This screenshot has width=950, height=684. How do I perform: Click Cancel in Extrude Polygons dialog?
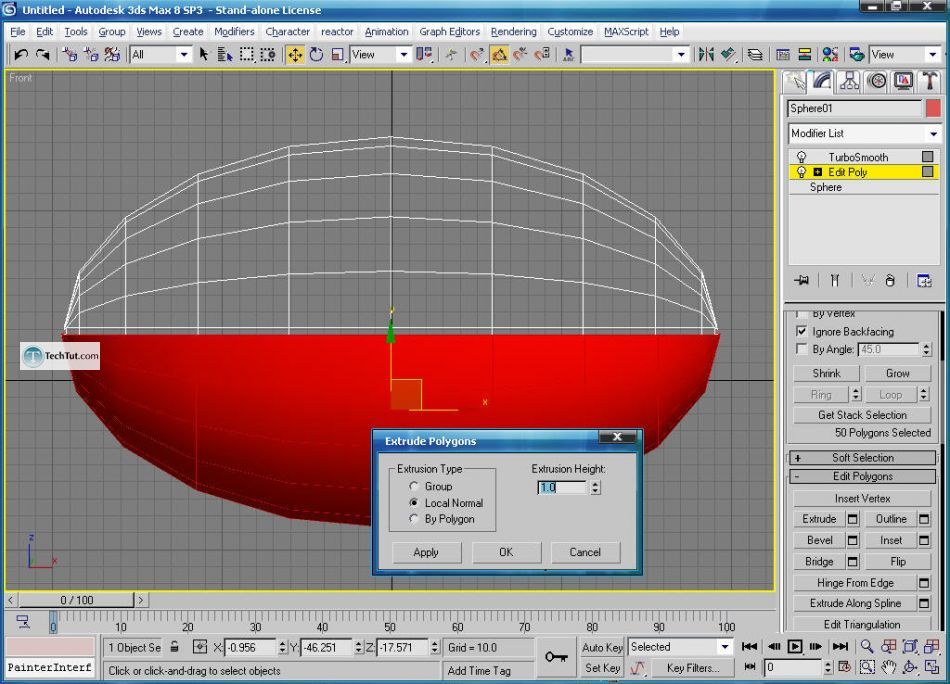coord(585,552)
